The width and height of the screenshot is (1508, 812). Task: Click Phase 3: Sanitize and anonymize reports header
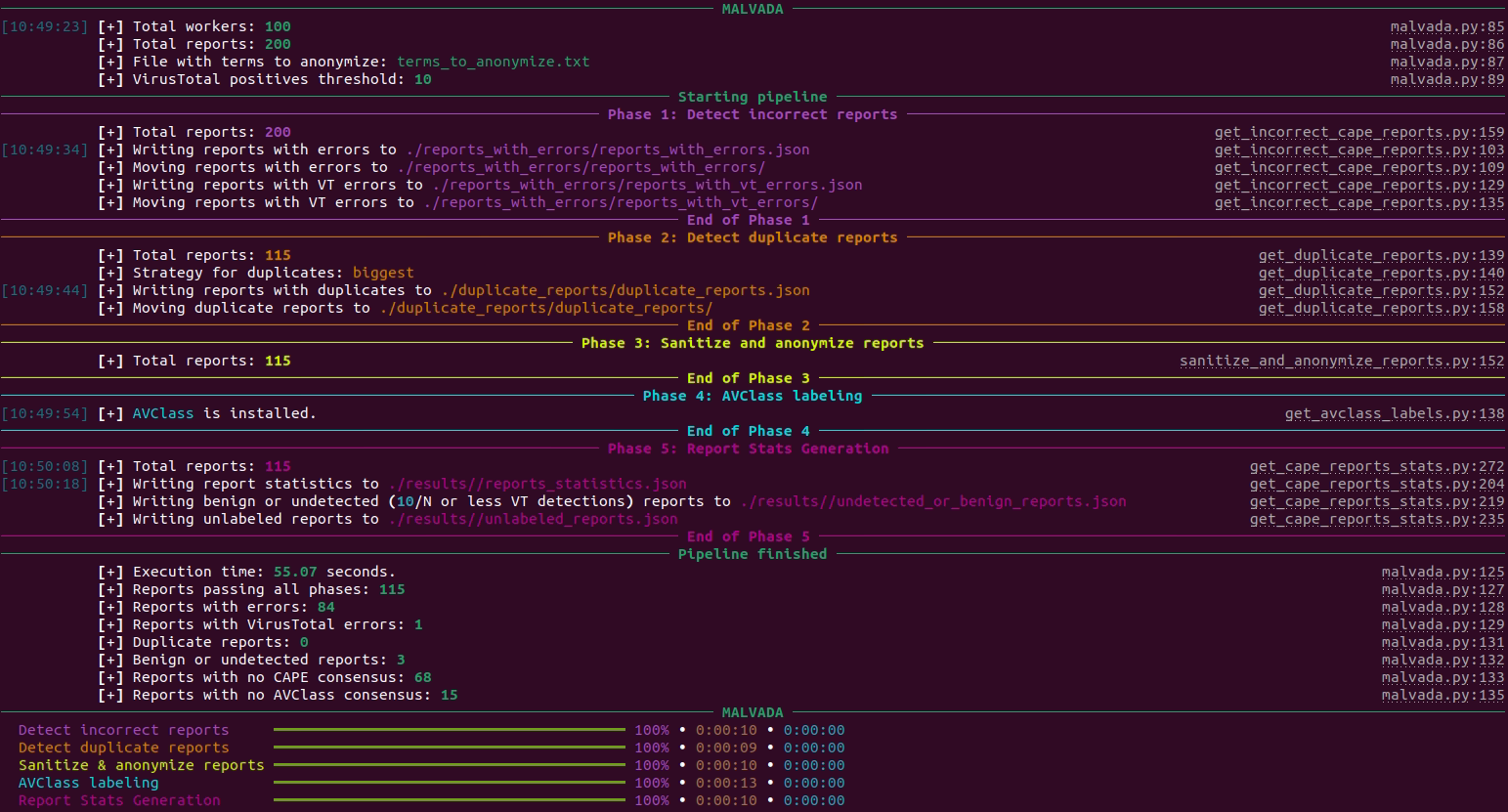point(753,343)
